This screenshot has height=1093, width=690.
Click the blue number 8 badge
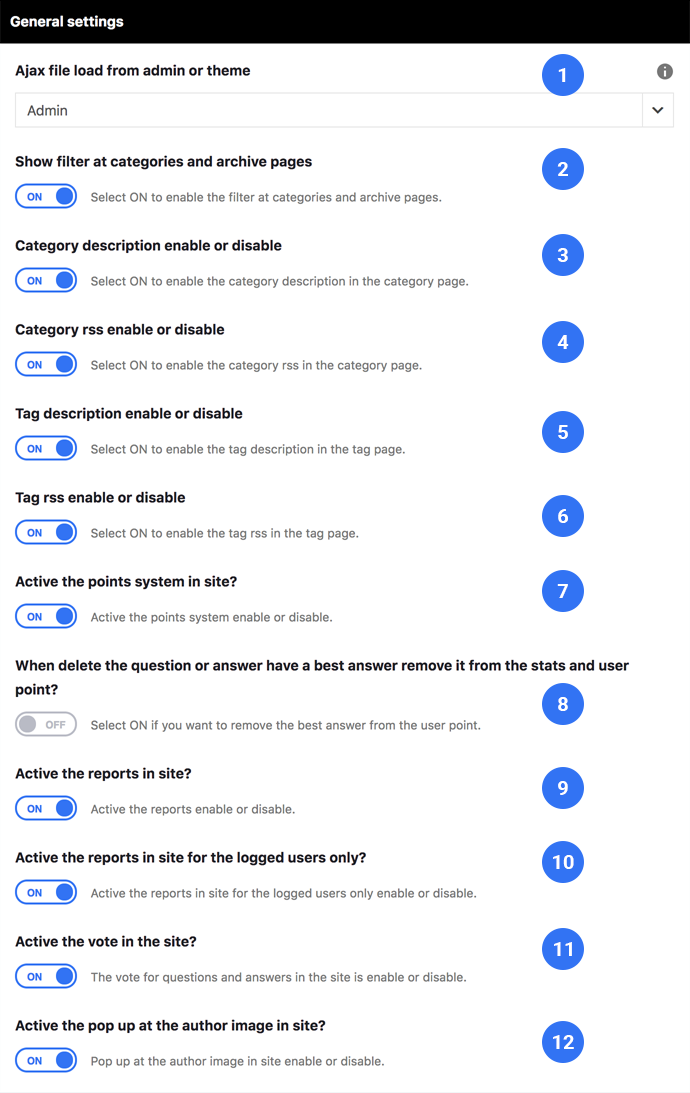tap(562, 704)
